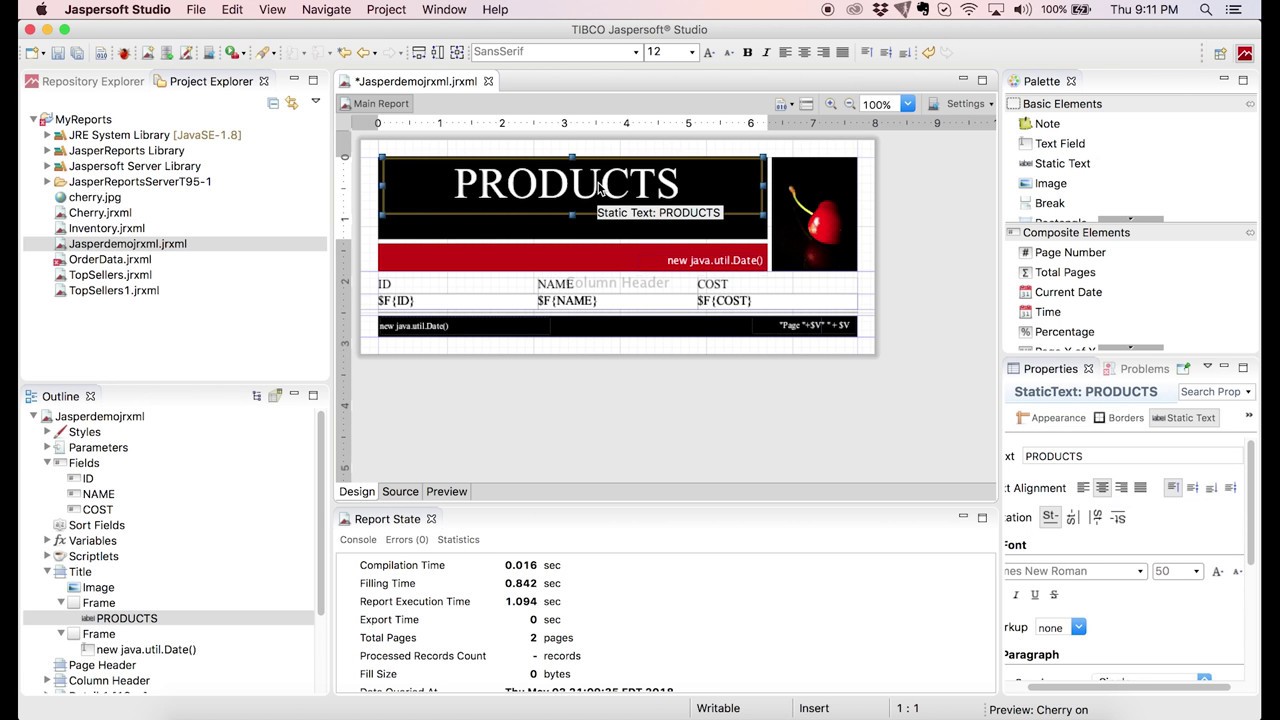The image size is (1280, 720).
Task: Switch to the Preview tab
Action: pyautogui.click(x=446, y=492)
